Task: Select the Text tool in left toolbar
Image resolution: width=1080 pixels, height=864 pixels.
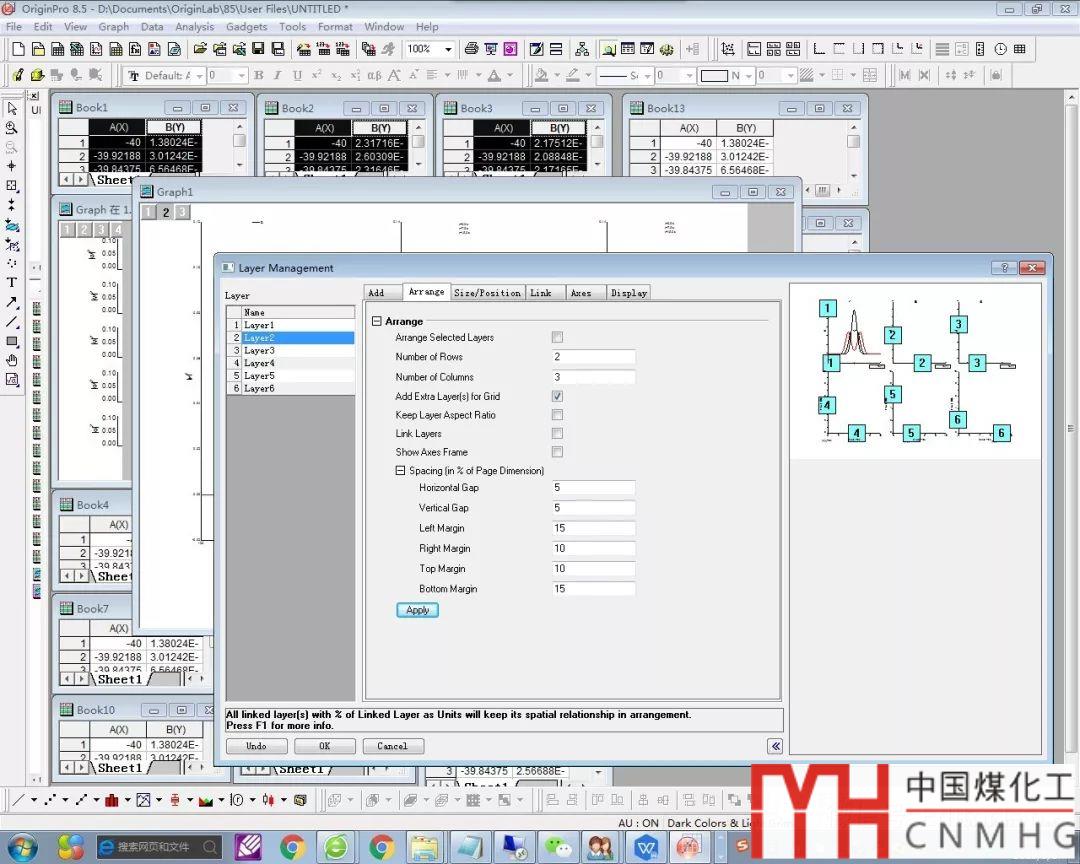Action: coord(12,283)
